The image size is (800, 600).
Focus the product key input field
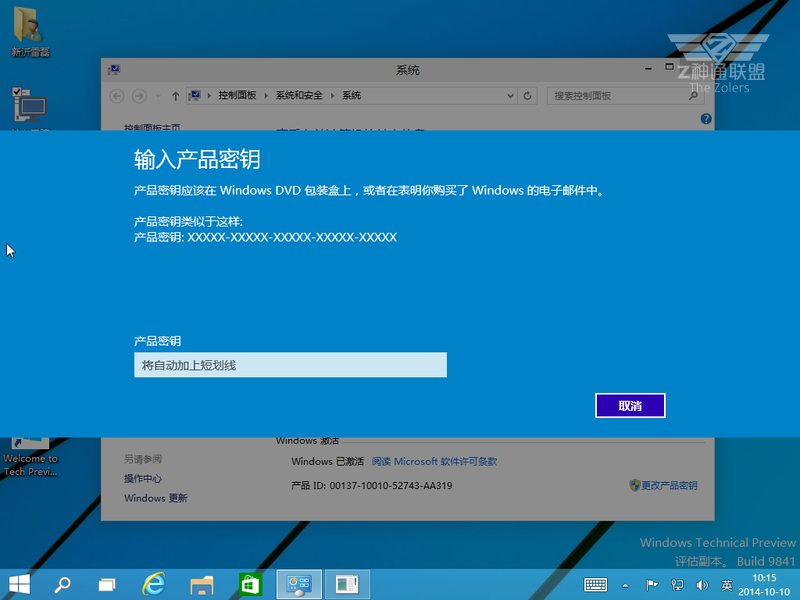290,365
